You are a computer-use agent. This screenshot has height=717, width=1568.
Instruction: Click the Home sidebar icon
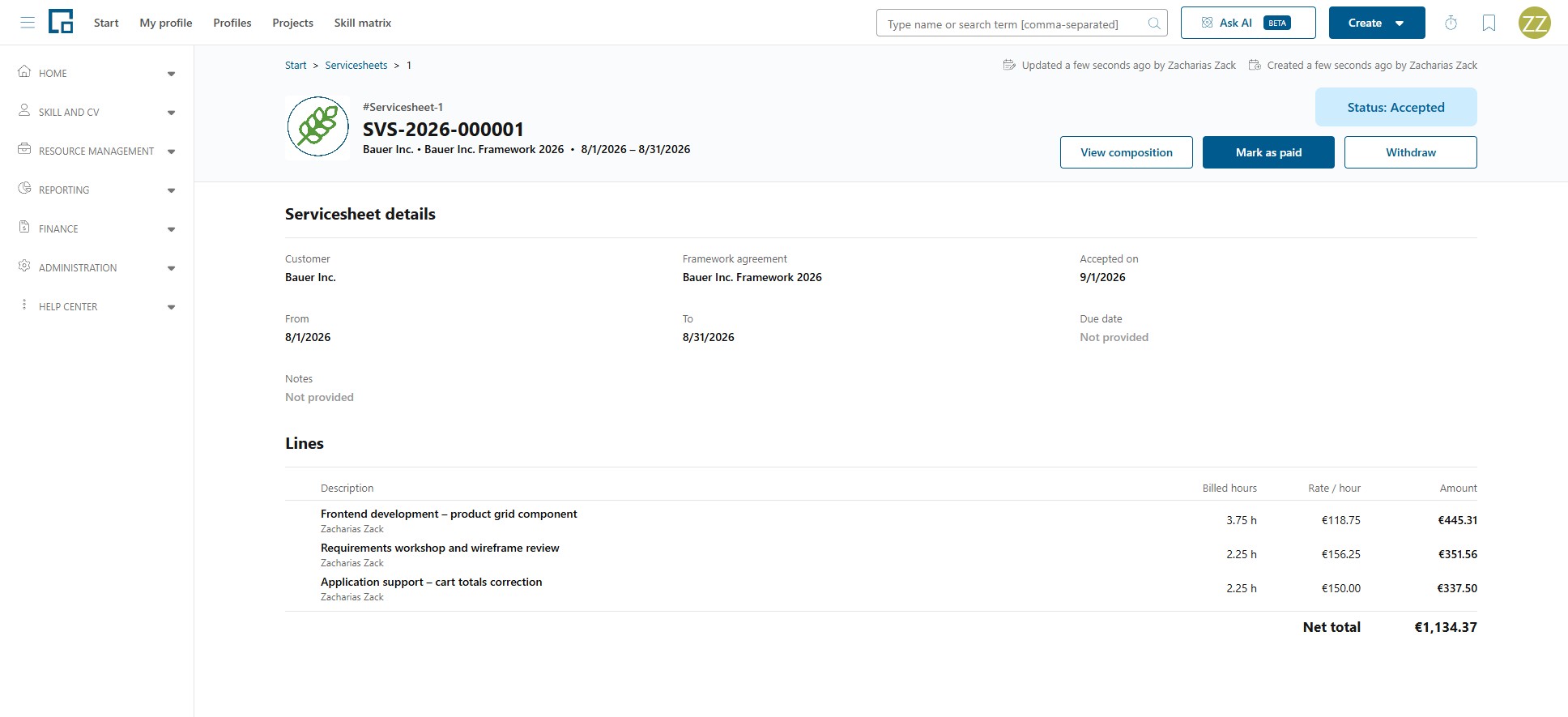24,71
